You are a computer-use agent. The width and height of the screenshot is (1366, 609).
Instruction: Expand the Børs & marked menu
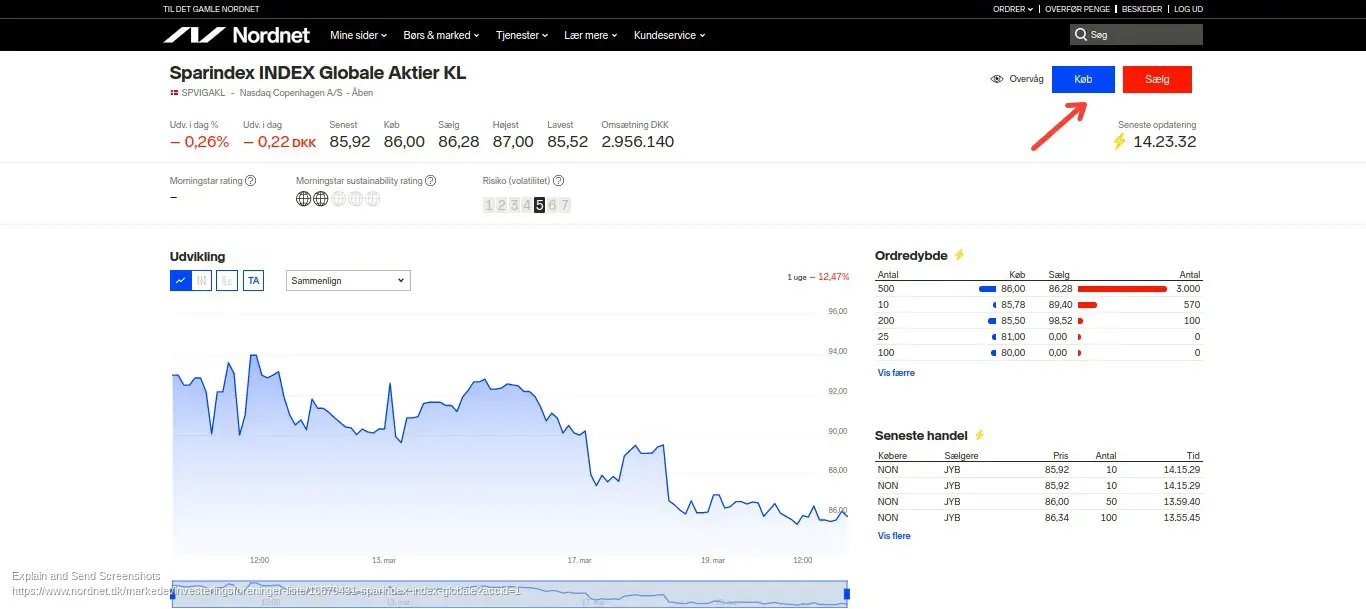point(441,35)
